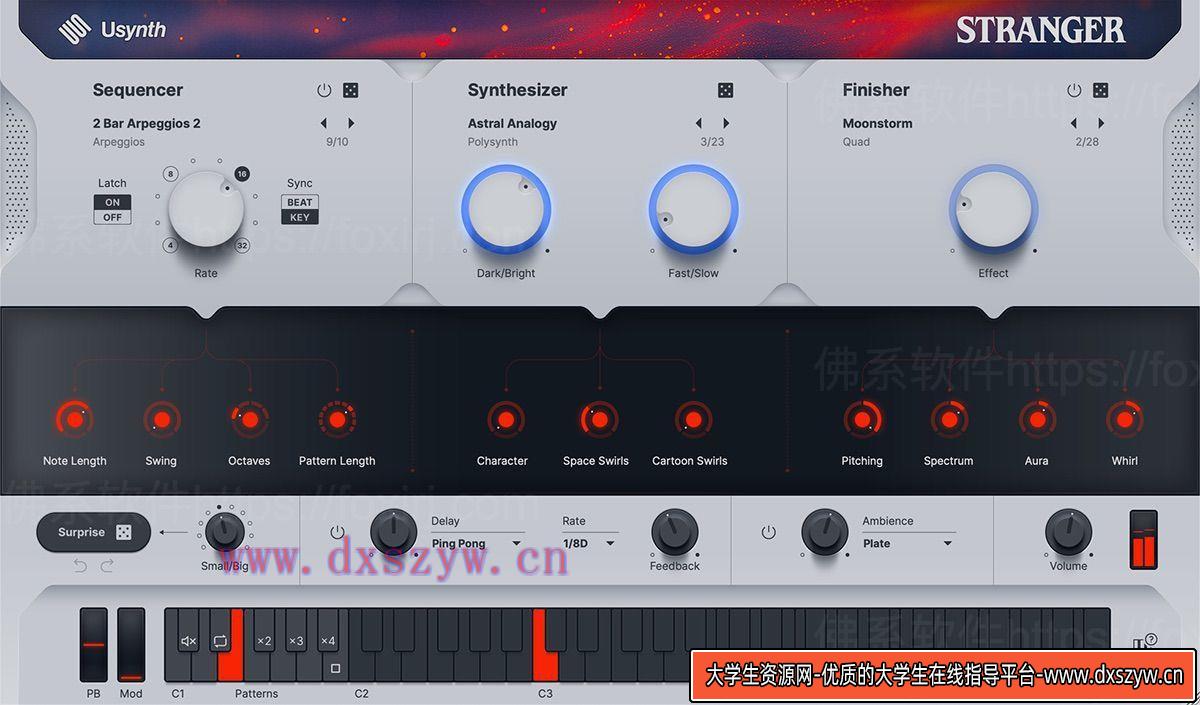Click the Finisher randomize dice icon
This screenshot has width=1200, height=705.
(1101, 90)
